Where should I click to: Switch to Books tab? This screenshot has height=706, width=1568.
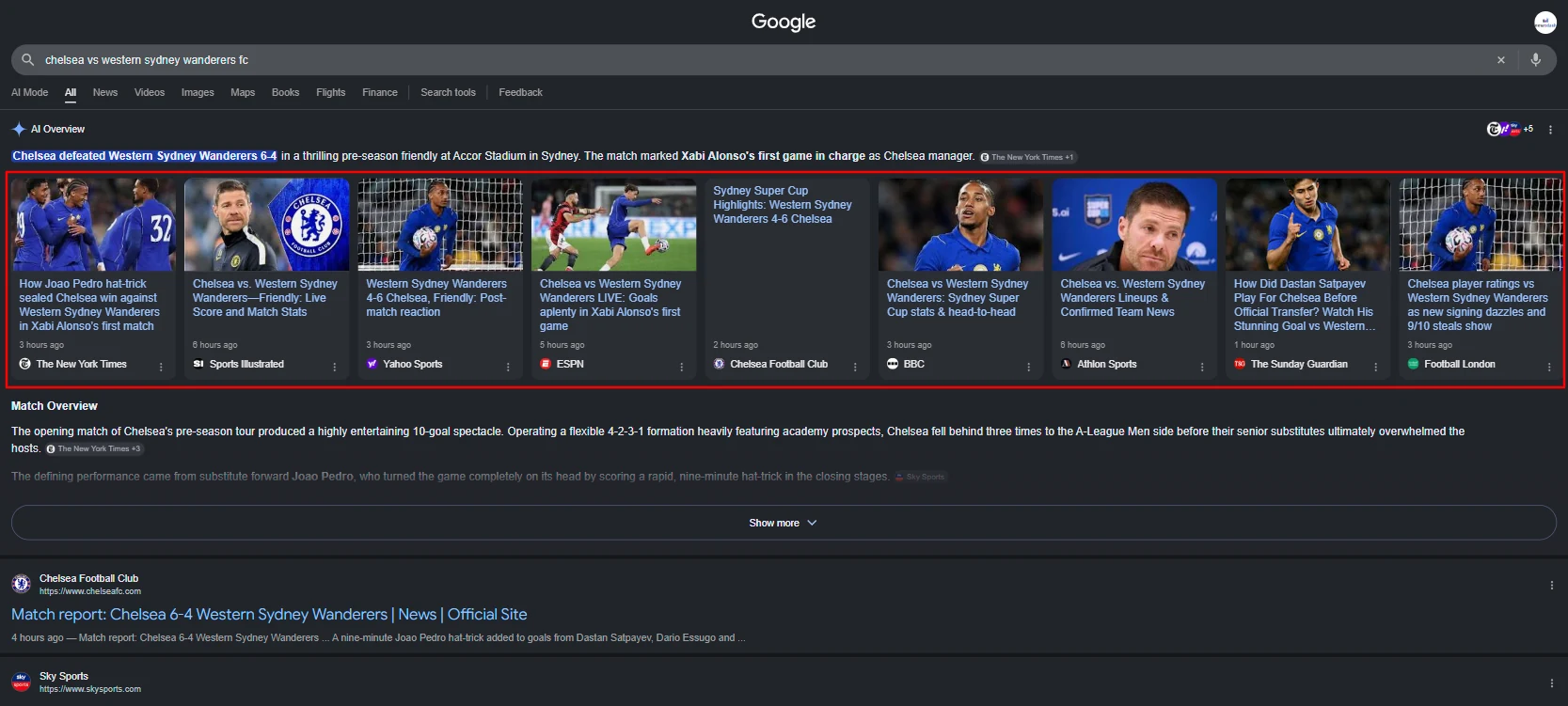coord(285,92)
